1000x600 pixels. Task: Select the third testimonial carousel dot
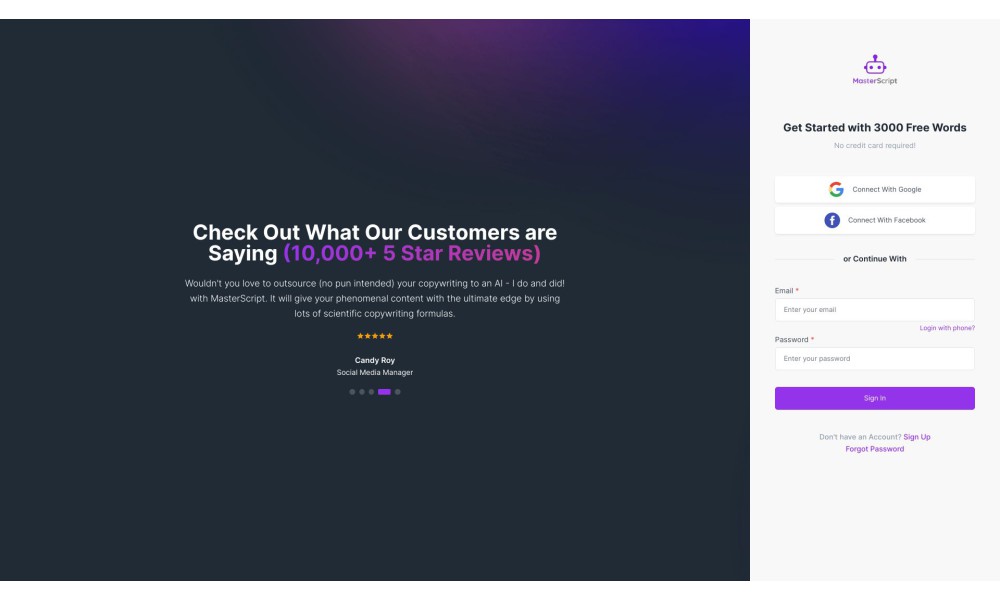pos(371,392)
